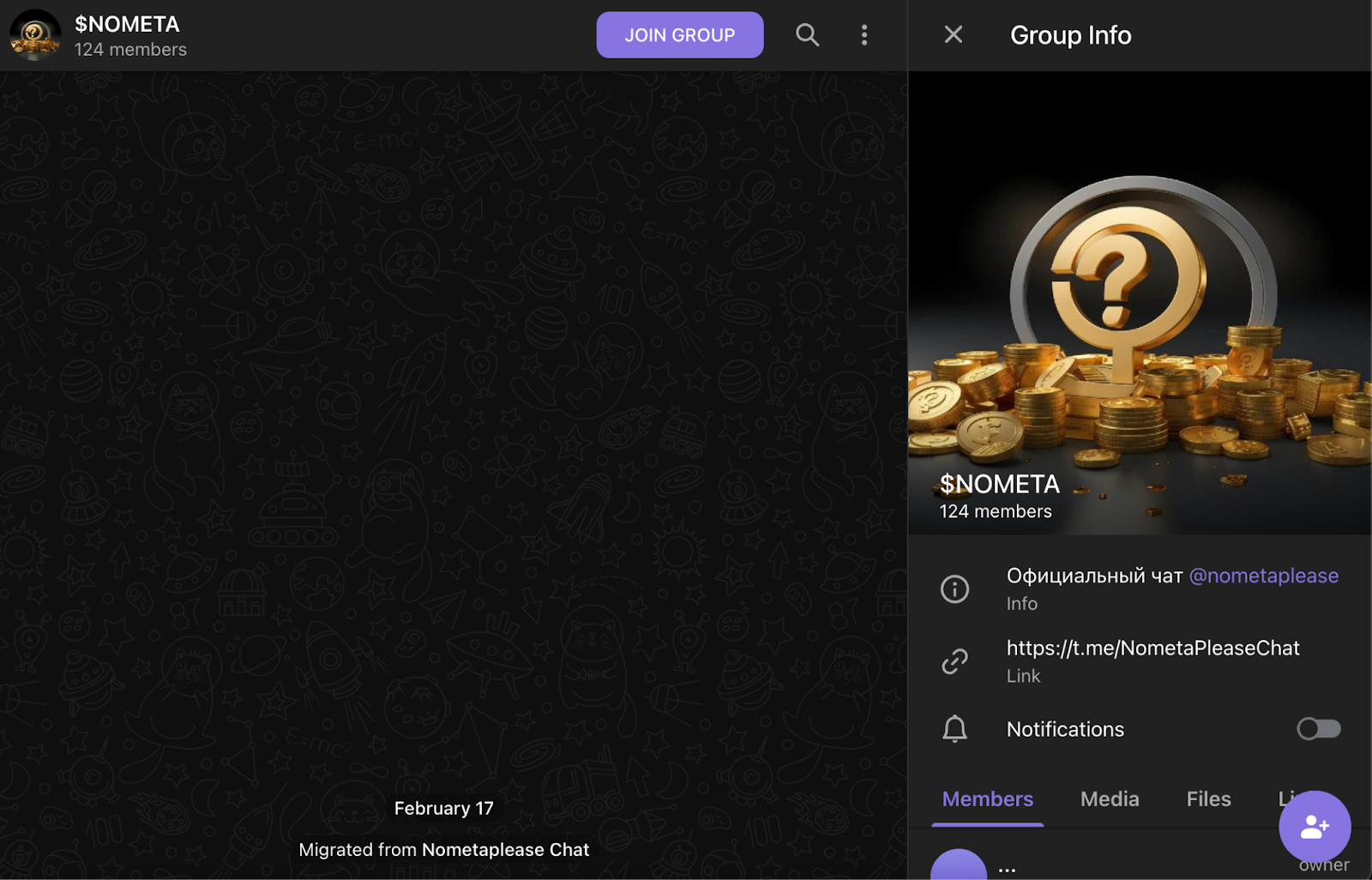Click the add member floating button
1372x880 pixels.
coord(1315,827)
